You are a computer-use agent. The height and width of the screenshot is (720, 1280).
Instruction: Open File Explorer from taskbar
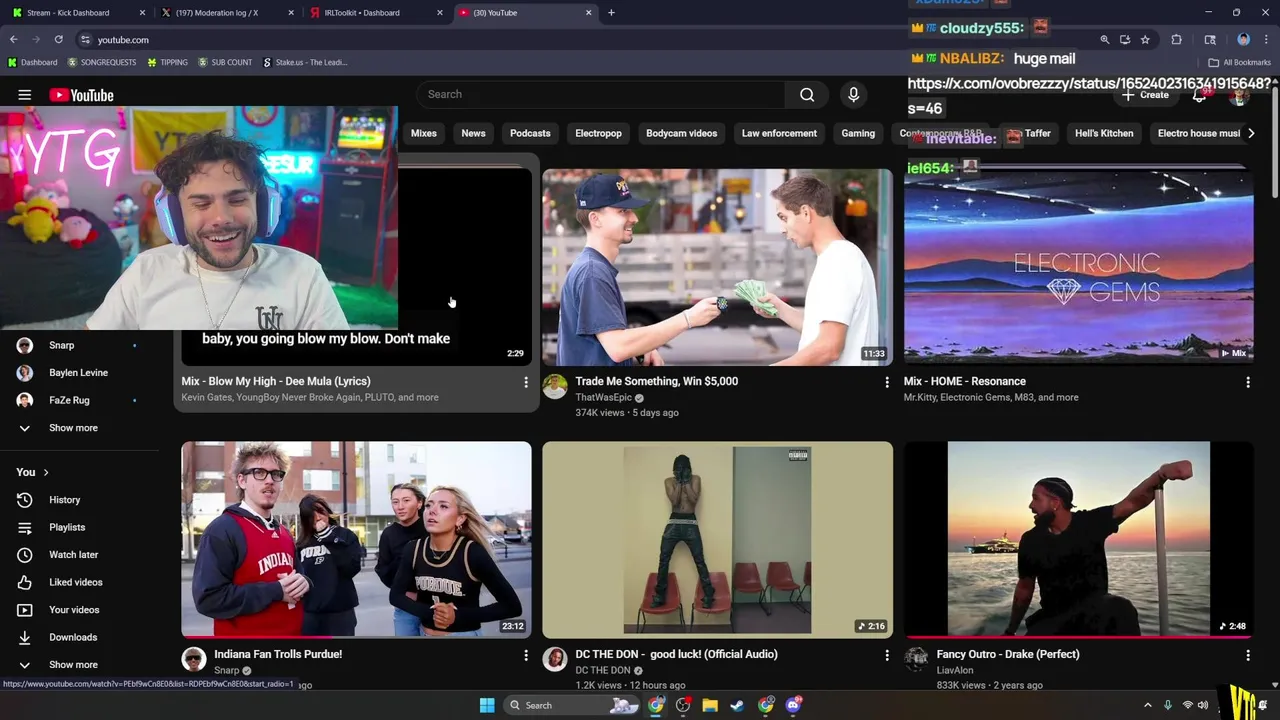pyautogui.click(x=710, y=705)
